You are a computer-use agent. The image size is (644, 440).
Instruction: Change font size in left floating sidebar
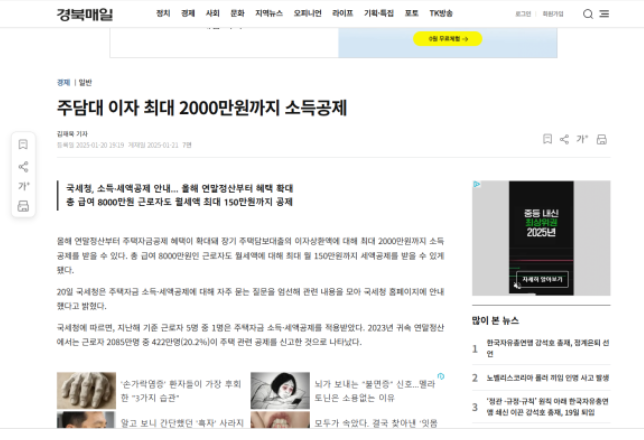pos(24,186)
